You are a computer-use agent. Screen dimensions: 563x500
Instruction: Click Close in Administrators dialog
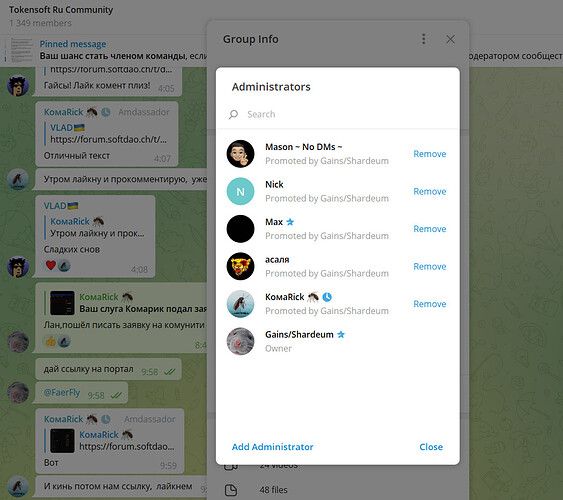coord(431,447)
